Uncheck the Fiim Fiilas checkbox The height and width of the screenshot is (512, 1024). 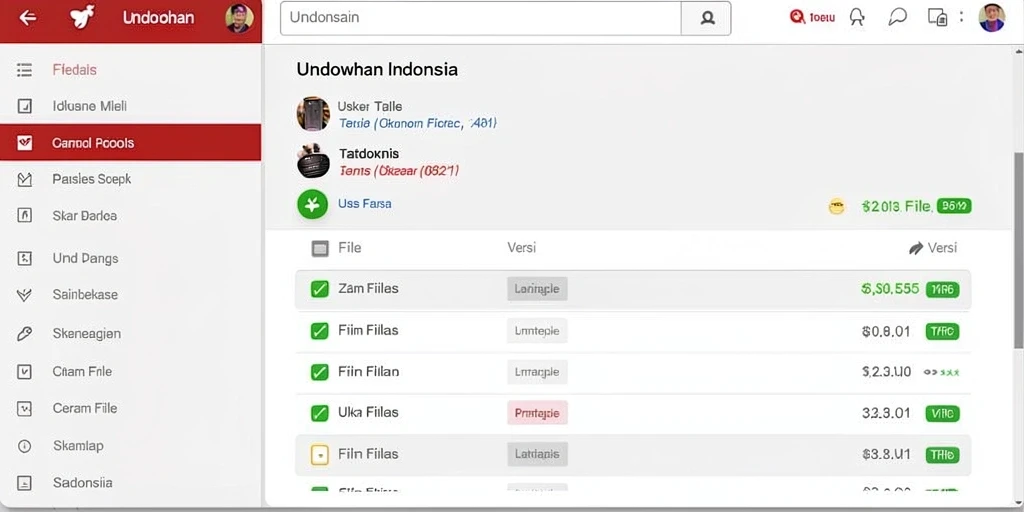click(319, 331)
